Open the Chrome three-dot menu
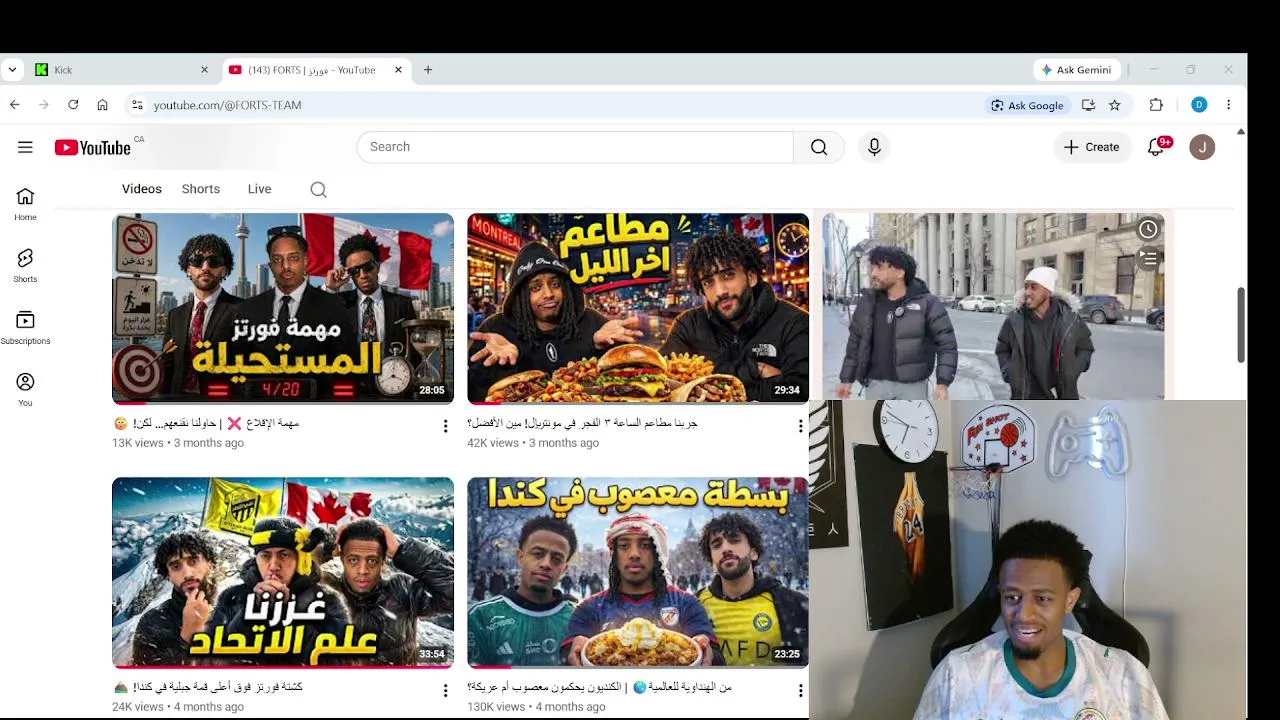 (x=1228, y=105)
